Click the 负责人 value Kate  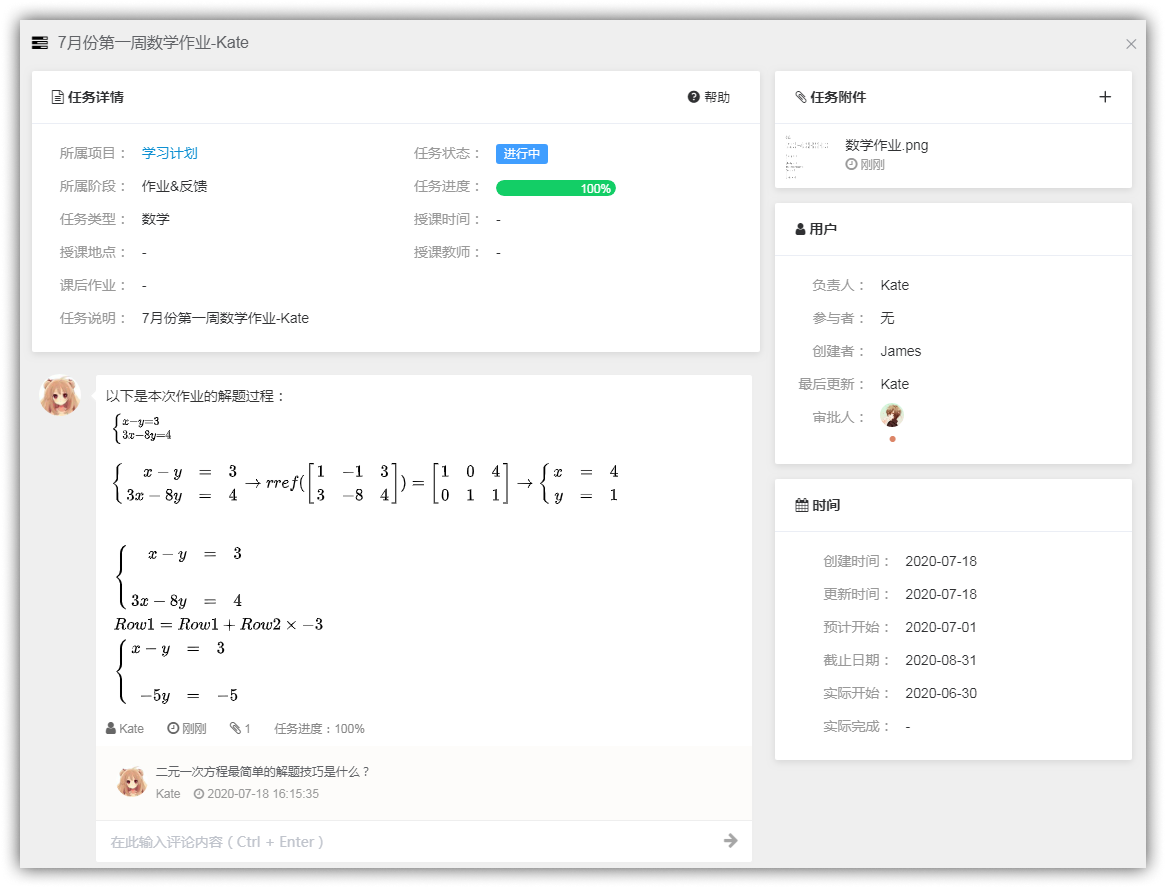pos(894,285)
